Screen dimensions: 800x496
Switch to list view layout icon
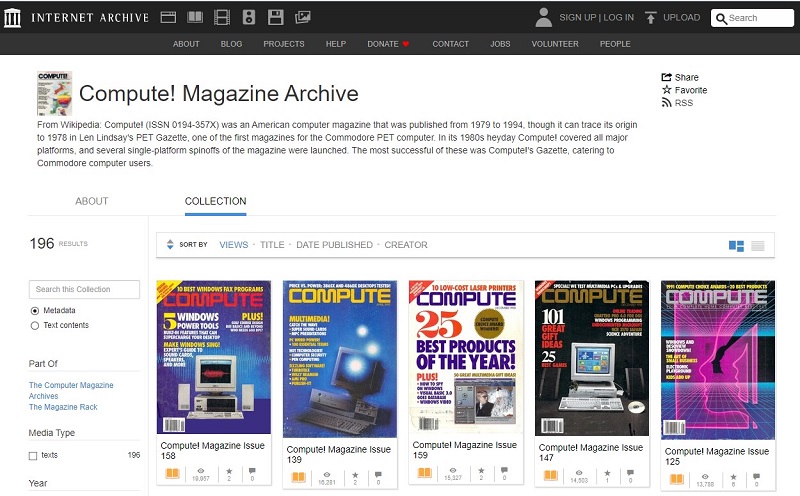[x=758, y=245]
